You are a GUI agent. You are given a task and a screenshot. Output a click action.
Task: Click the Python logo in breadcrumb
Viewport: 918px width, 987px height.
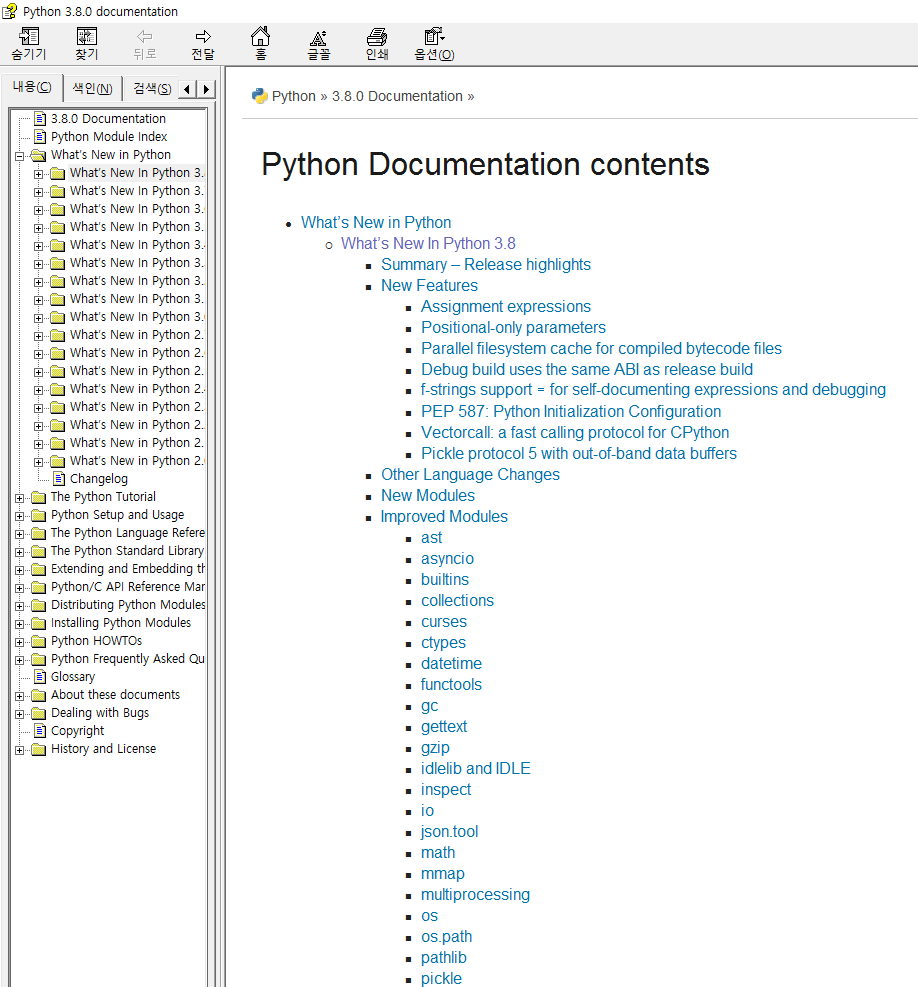coord(259,96)
